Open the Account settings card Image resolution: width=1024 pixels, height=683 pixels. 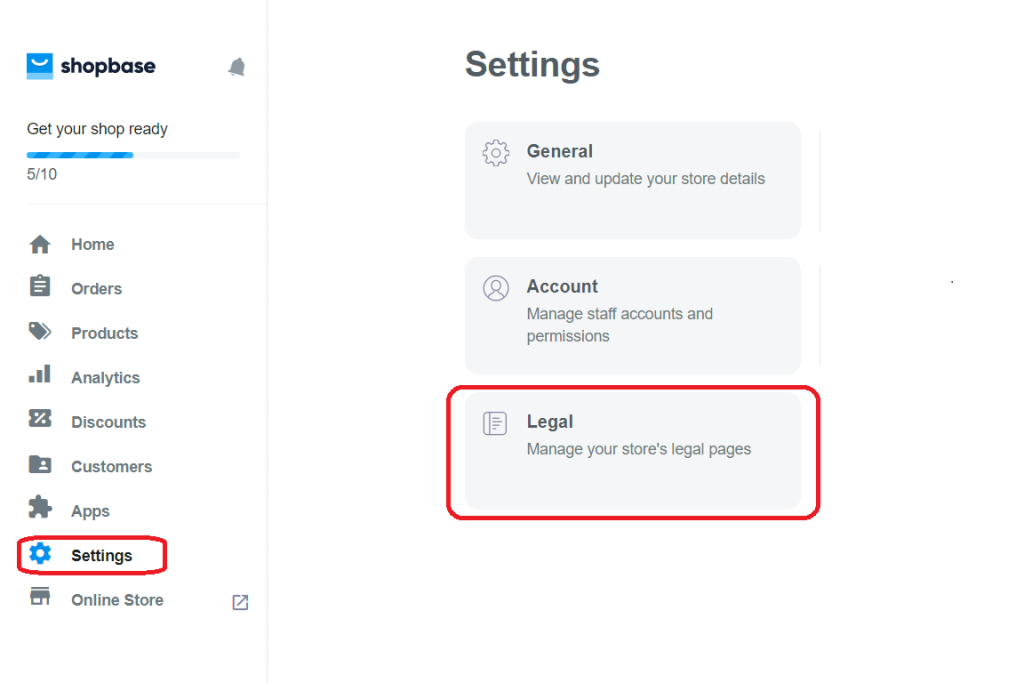coord(632,315)
